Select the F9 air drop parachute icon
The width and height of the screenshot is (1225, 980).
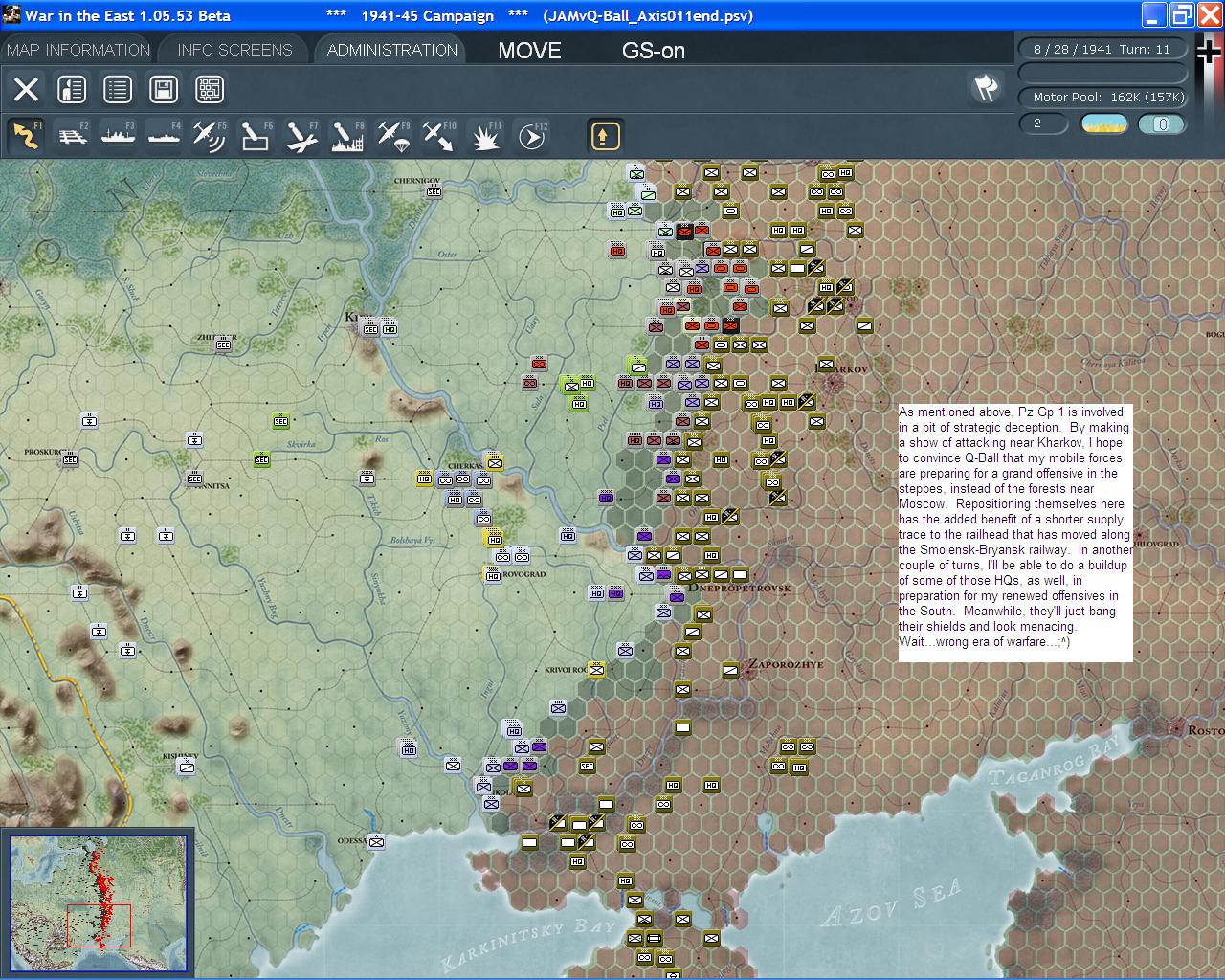(x=393, y=136)
